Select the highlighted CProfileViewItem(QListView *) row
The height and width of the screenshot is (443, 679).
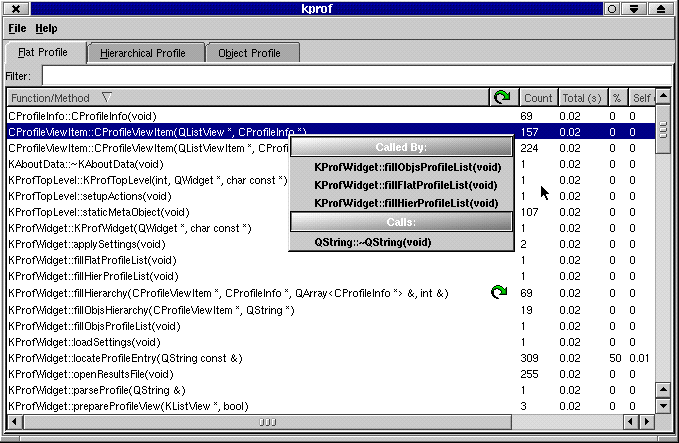pos(331,132)
